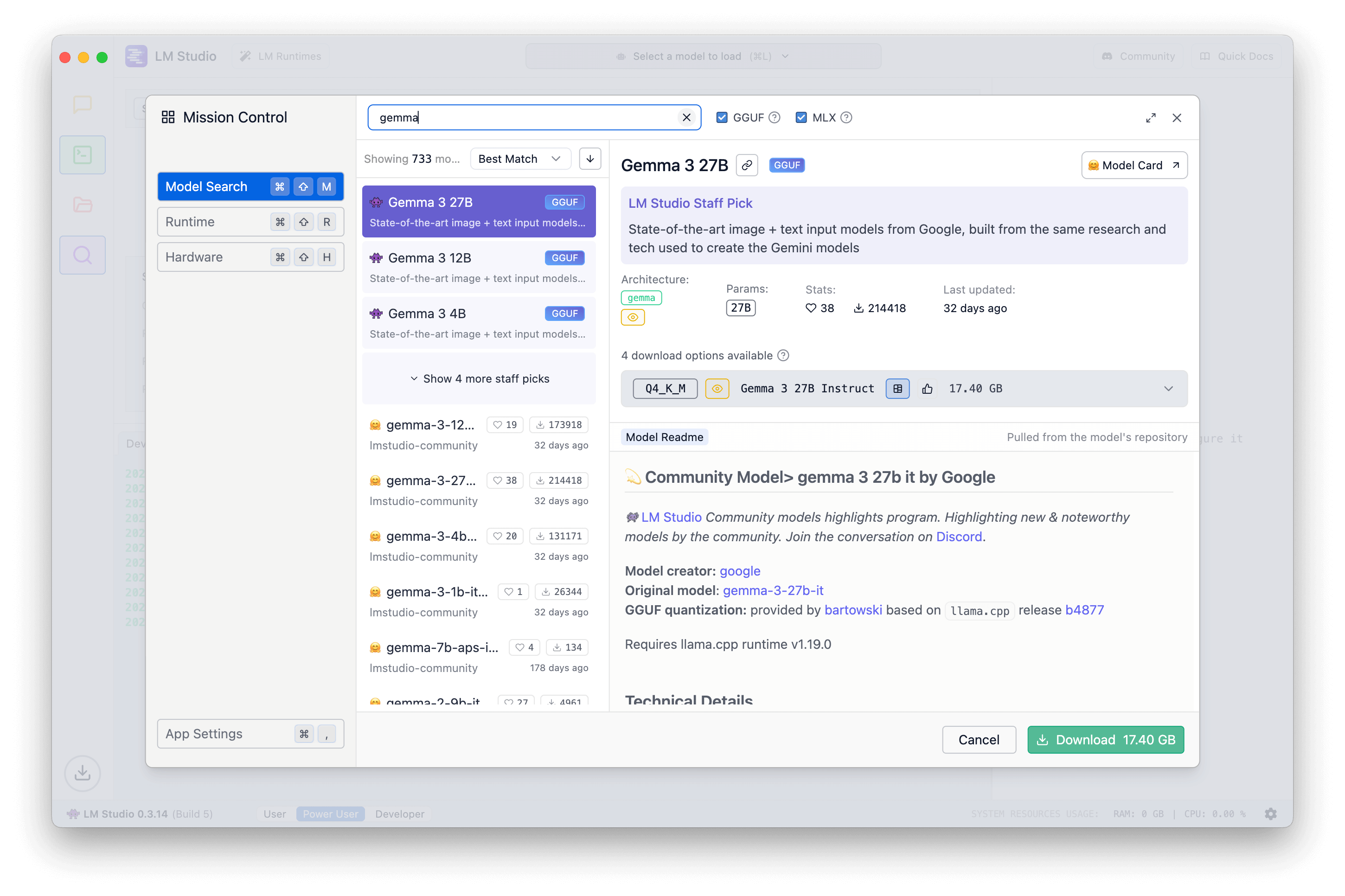
Task: Click the Q4_K_M quantization badge
Action: pos(665,389)
